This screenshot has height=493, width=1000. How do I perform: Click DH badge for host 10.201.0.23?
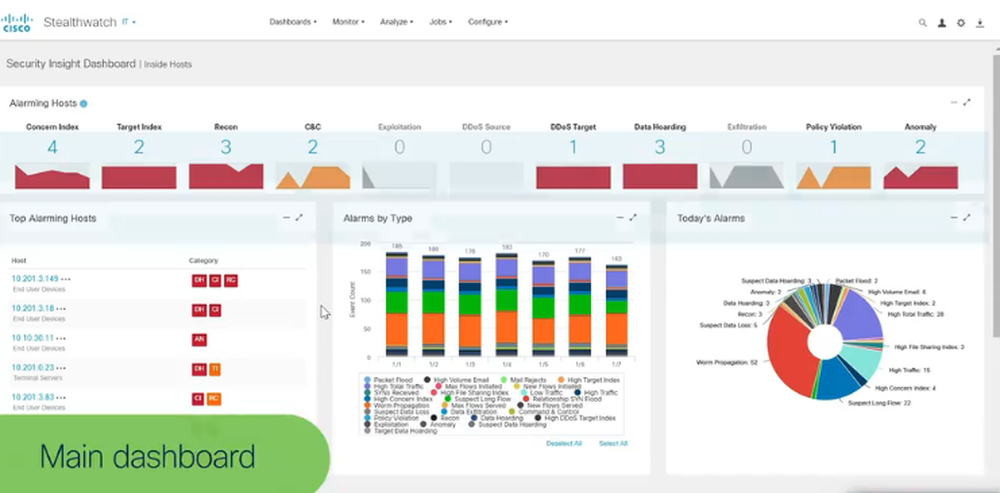(199, 369)
